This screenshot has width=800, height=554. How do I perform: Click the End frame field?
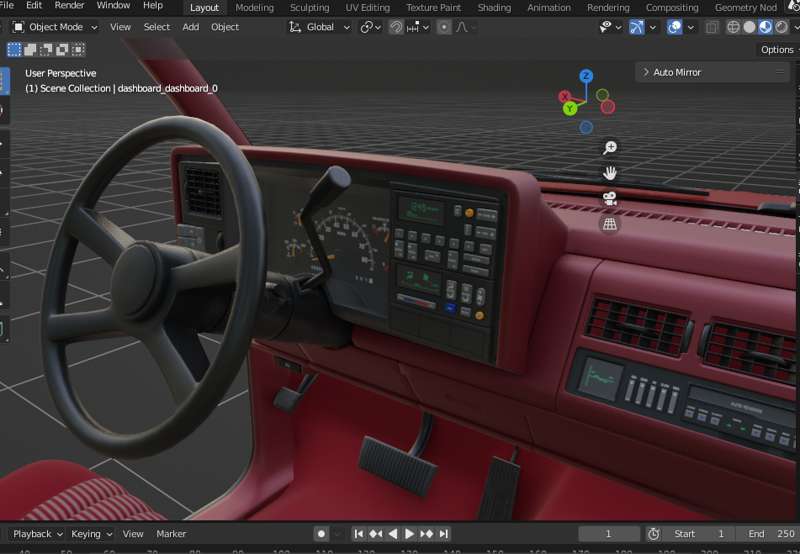tap(770, 534)
